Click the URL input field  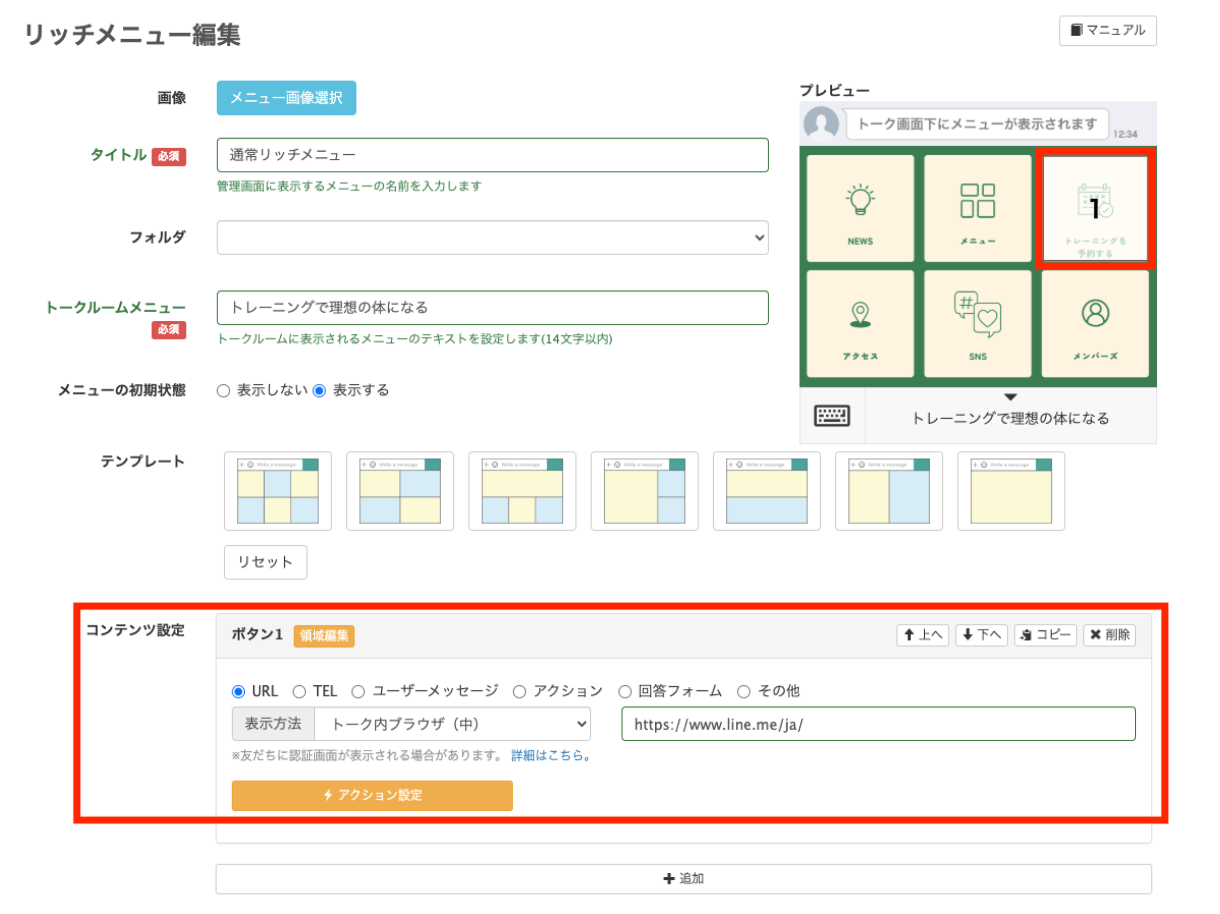[x=877, y=724]
